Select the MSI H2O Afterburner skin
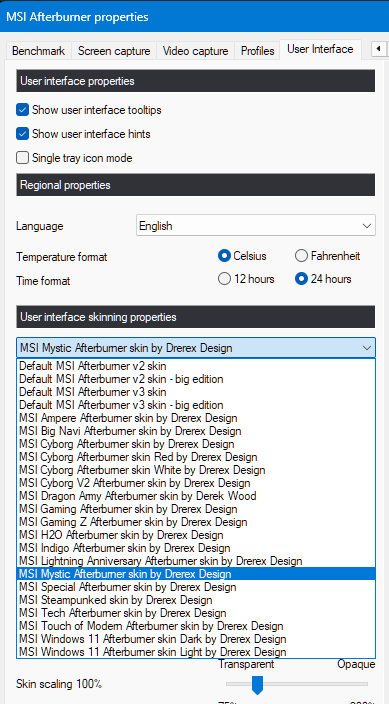The height and width of the screenshot is (704, 389). click(196, 535)
